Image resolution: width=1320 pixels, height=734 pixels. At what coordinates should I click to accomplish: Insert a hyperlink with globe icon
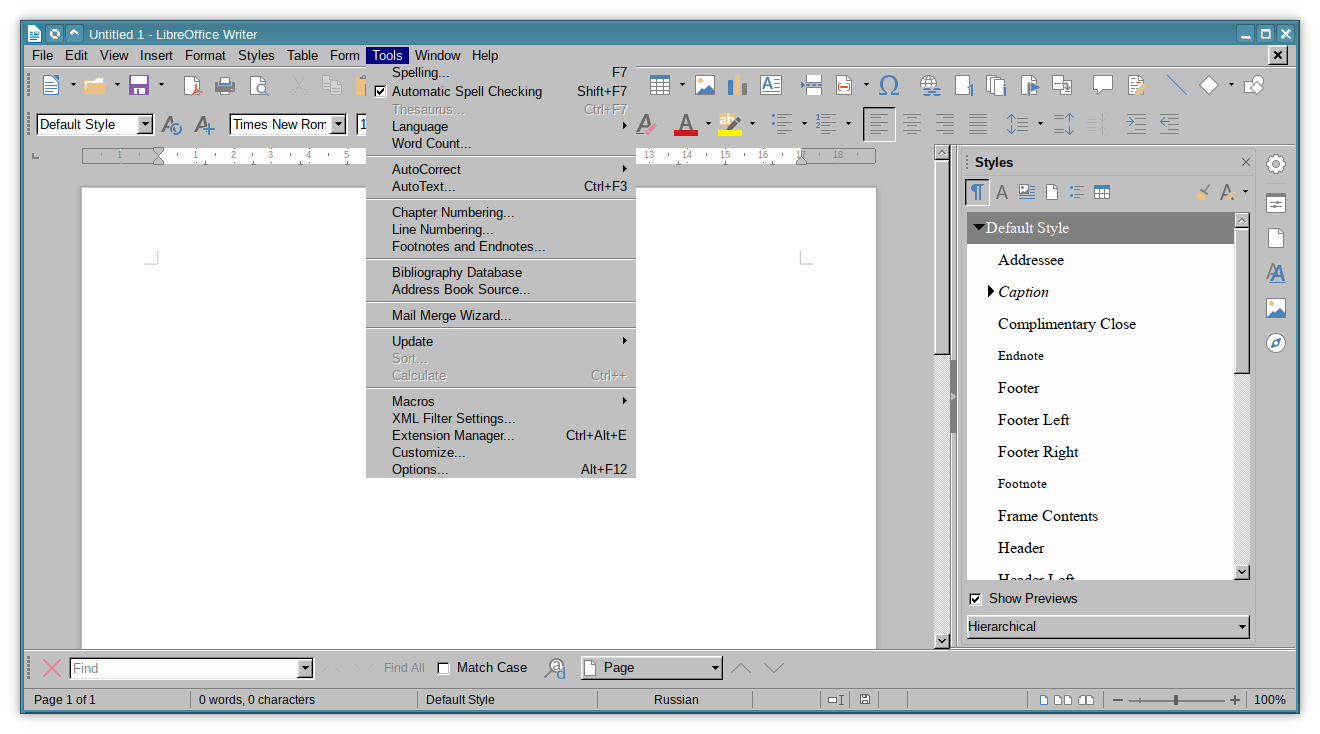click(x=930, y=85)
